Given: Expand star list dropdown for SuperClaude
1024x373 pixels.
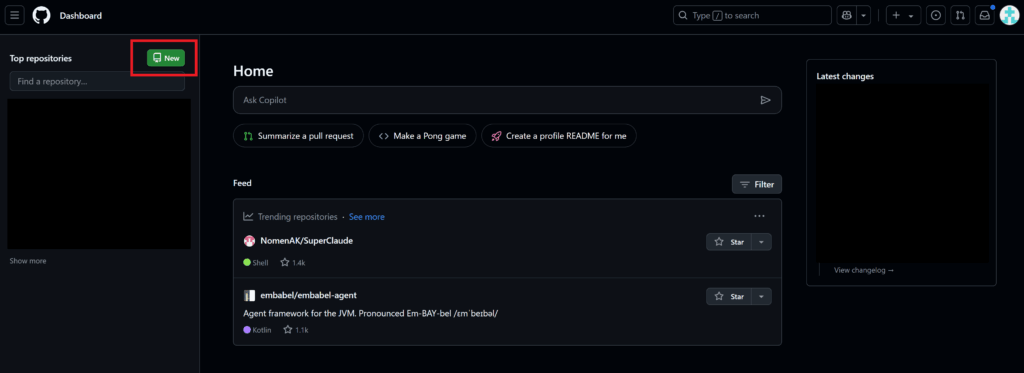Looking at the screenshot, I should point(761,242).
